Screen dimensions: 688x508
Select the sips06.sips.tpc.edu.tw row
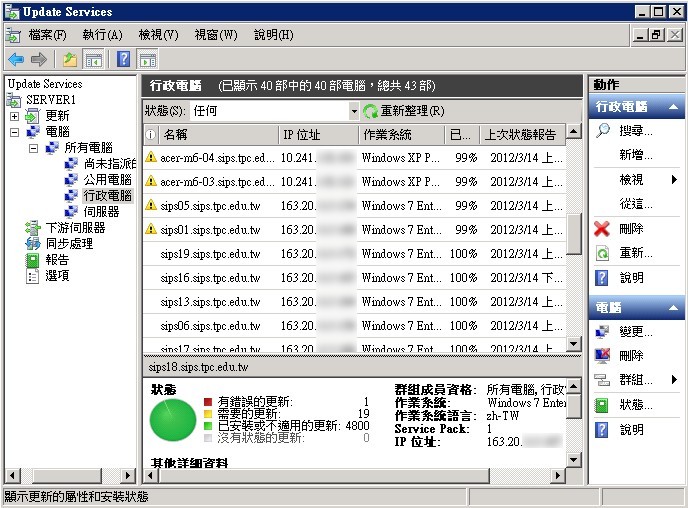tap(354, 326)
